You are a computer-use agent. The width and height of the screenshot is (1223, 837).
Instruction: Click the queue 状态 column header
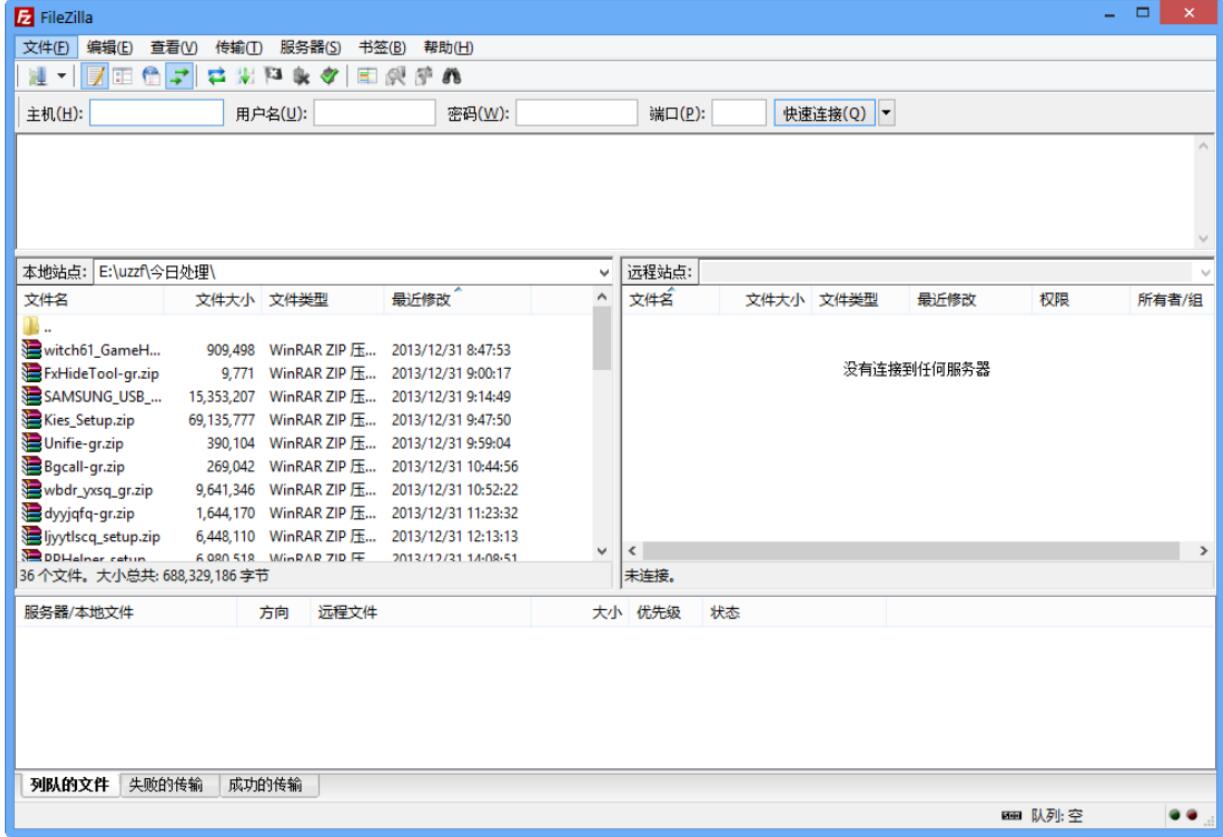[x=795, y=614]
